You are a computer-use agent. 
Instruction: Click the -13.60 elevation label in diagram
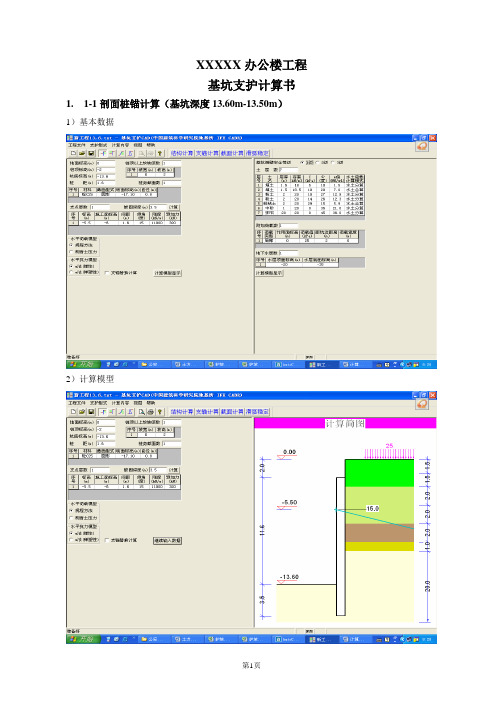(289, 577)
